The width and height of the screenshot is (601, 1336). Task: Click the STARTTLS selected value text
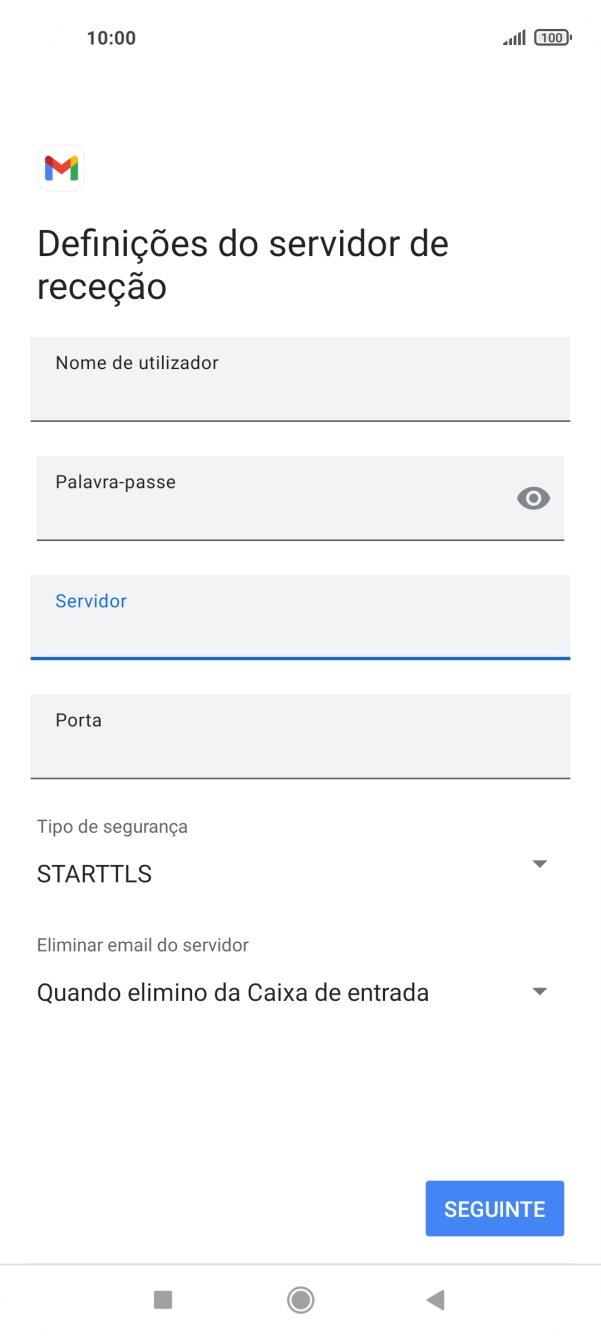tap(94, 873)
